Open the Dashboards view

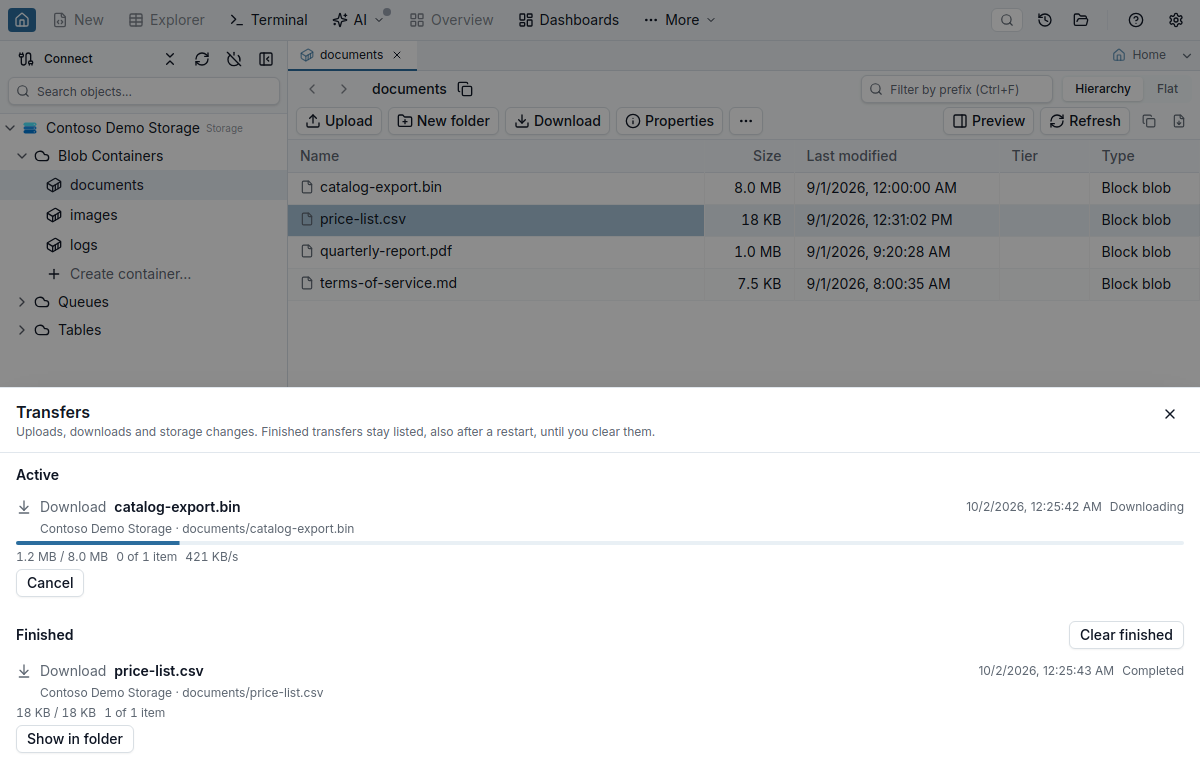tap(569, 20)
